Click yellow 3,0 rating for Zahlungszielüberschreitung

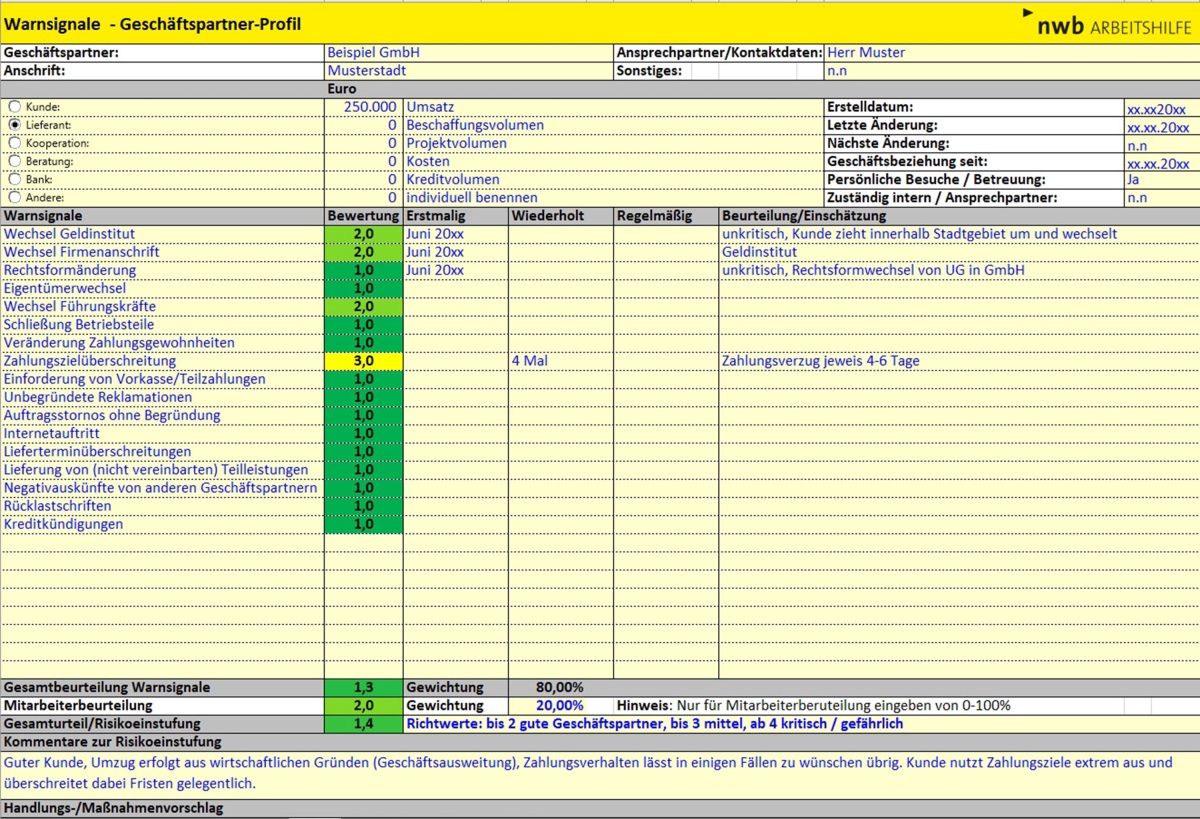(x=364, y=361)
